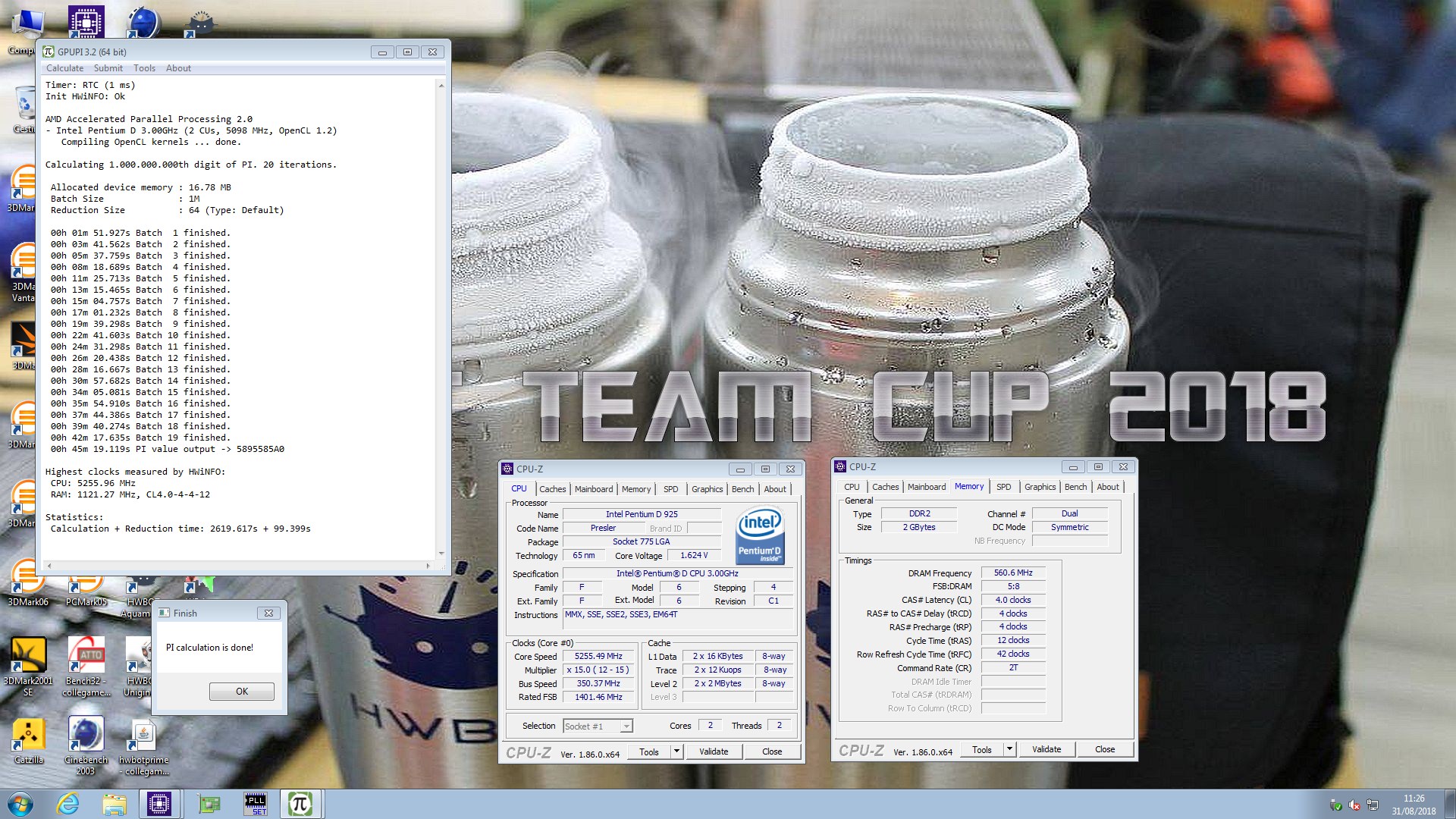Open the cat-shaped desktop shortcut icon

[201, 23]
